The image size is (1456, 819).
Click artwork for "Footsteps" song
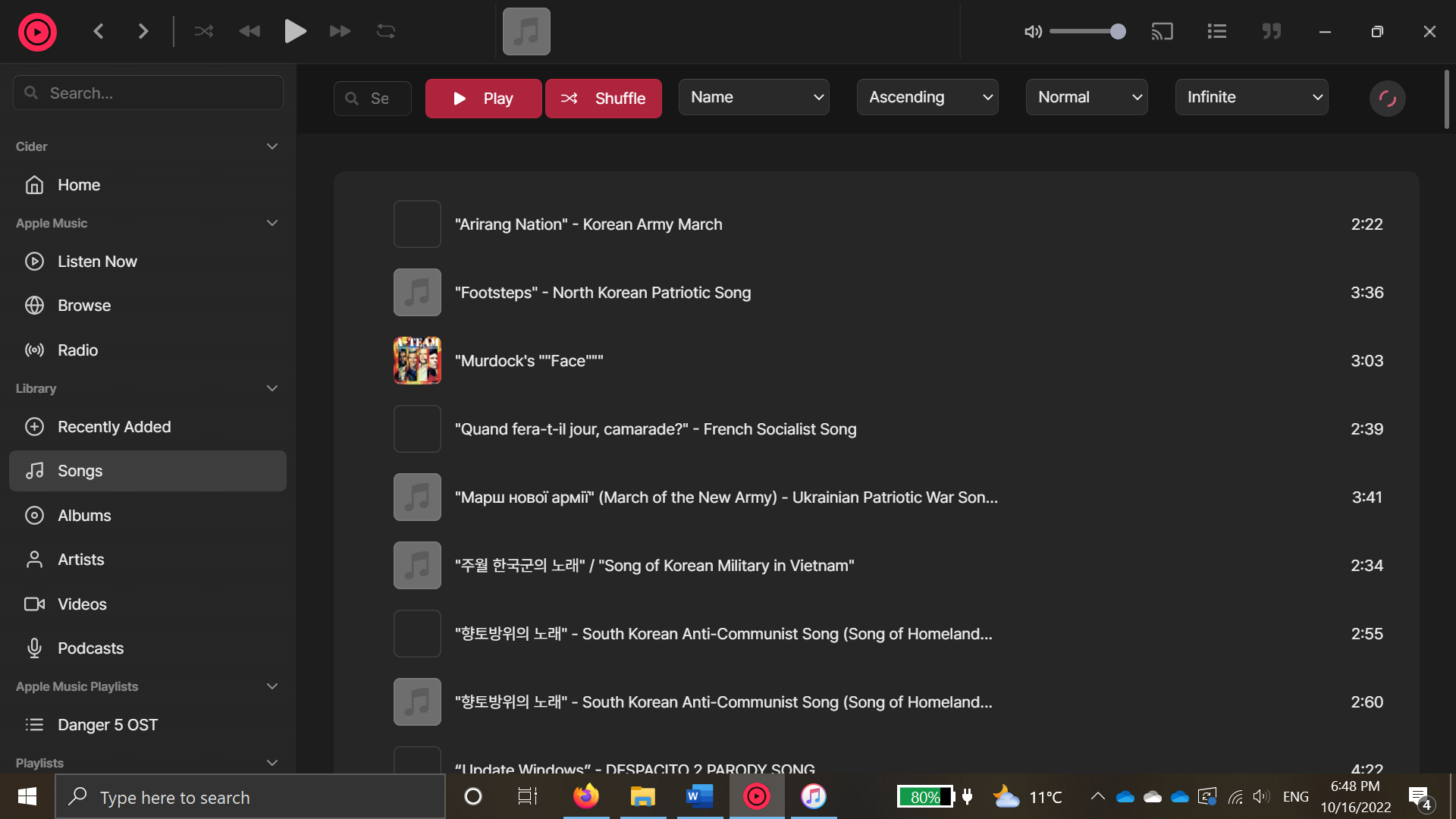point(417,293)
